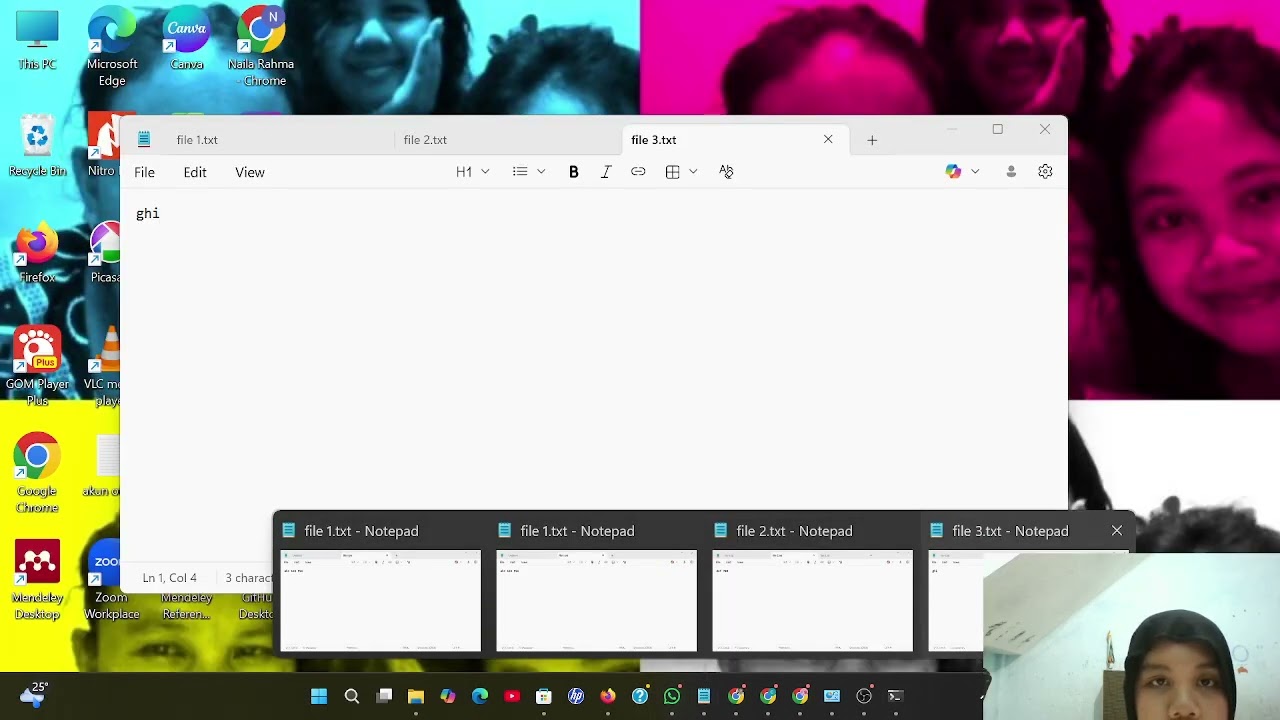Open the File menu
Viewport: 1280px width, 720px height.
click(144, 172)
